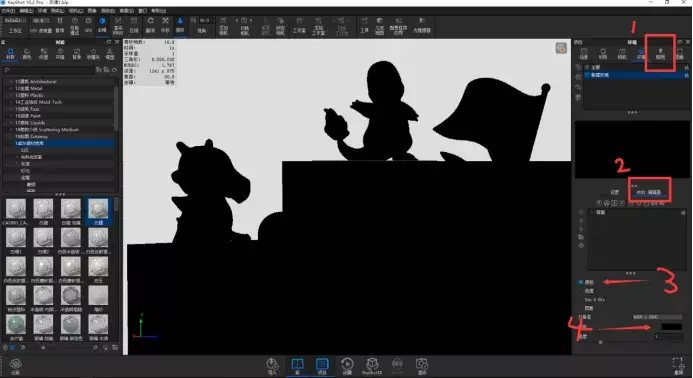
Task: Switch to the Lighting tab in Project panel
Action: 660,53
